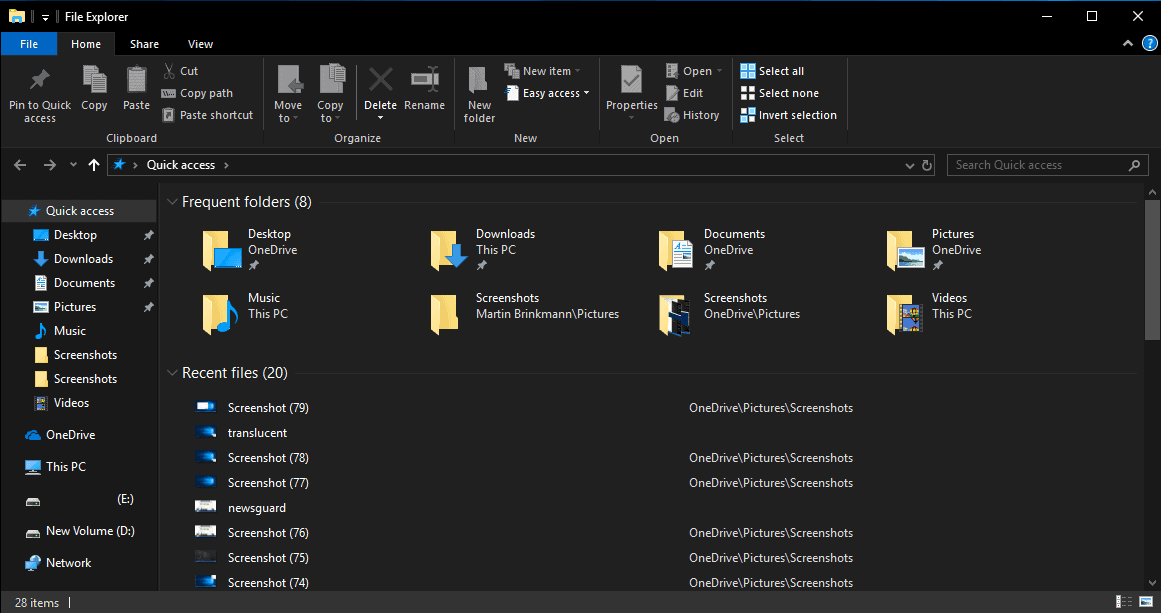Collapse the Frequent folders section
This screenshot has height=613, width=1161.
[x=172, y=201]
